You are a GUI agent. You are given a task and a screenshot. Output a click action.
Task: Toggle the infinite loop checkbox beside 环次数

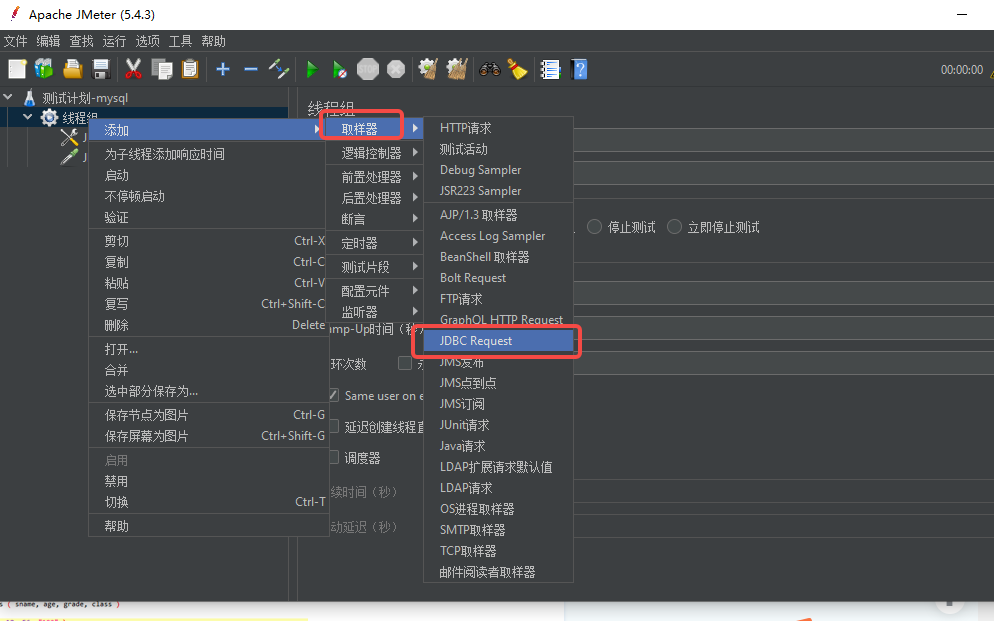tap(404, 363)
